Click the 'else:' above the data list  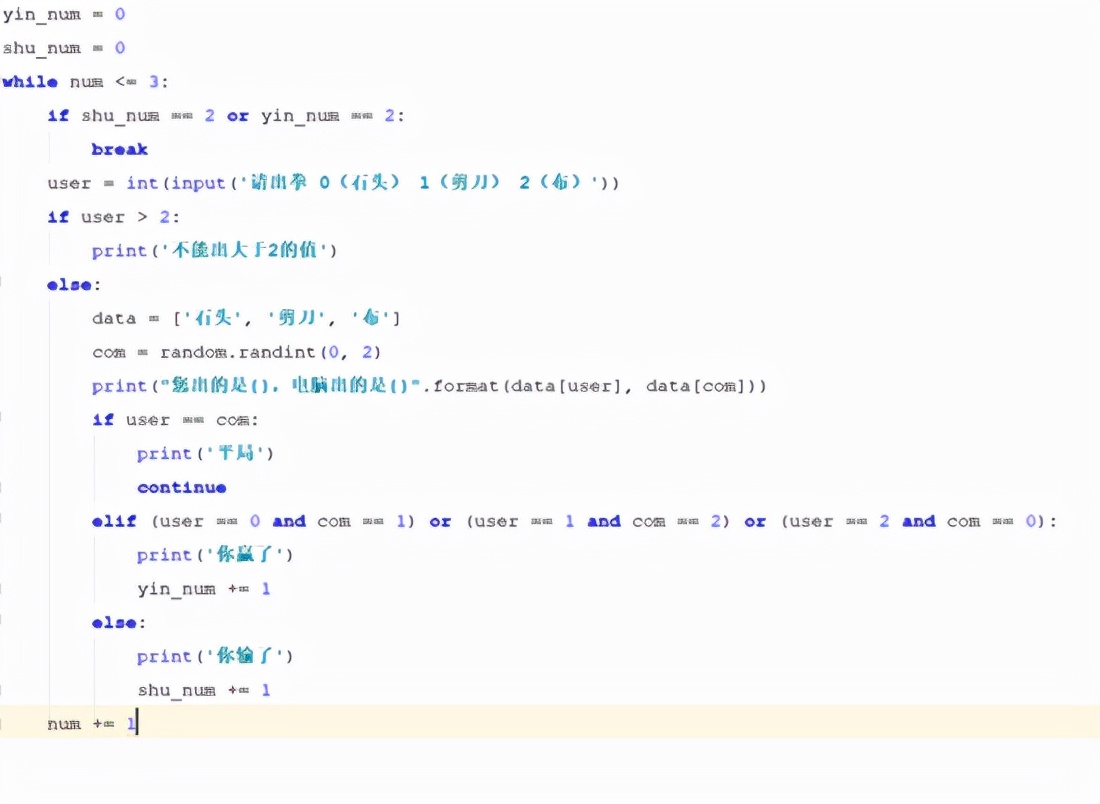[74, 284]
